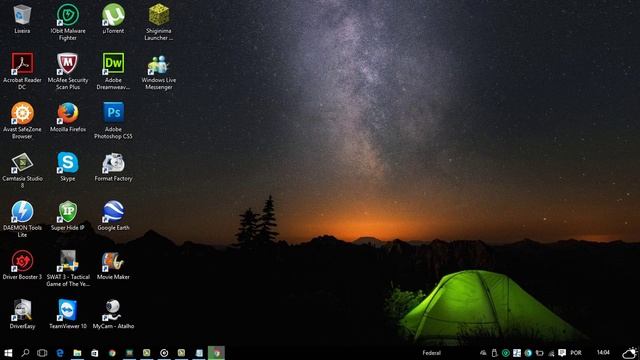Click the Federal toolbar label on taskbar

[431, 353]
